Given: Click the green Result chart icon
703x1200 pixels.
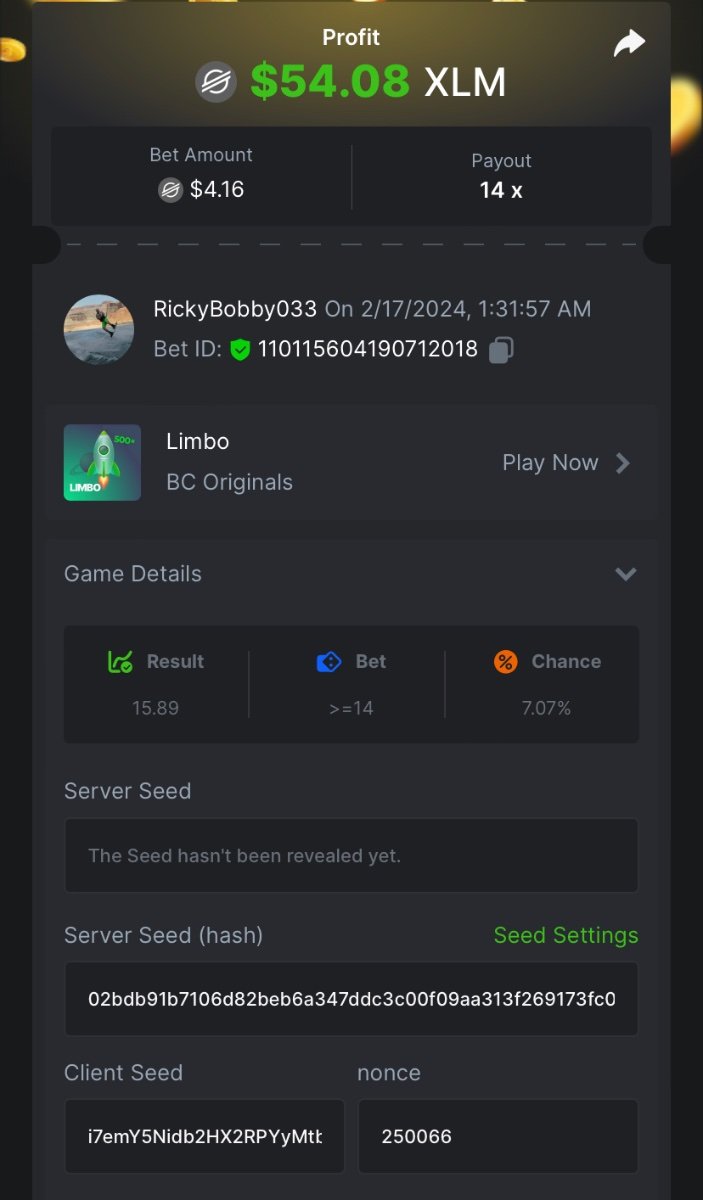Looking at the screenshot, I should click(x=120, y=662).
